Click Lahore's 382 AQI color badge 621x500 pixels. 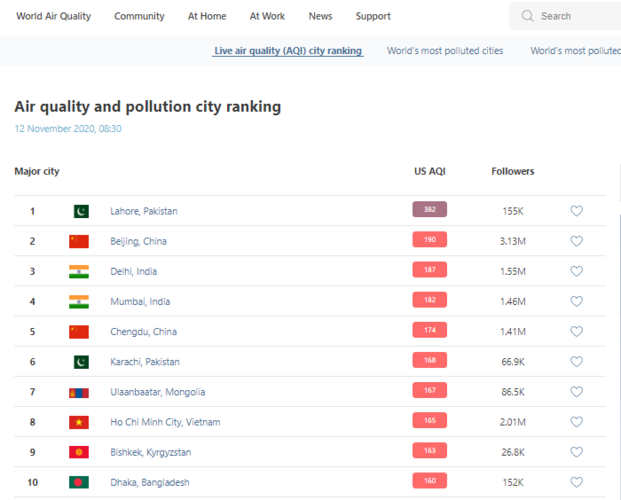click(429, 210)
